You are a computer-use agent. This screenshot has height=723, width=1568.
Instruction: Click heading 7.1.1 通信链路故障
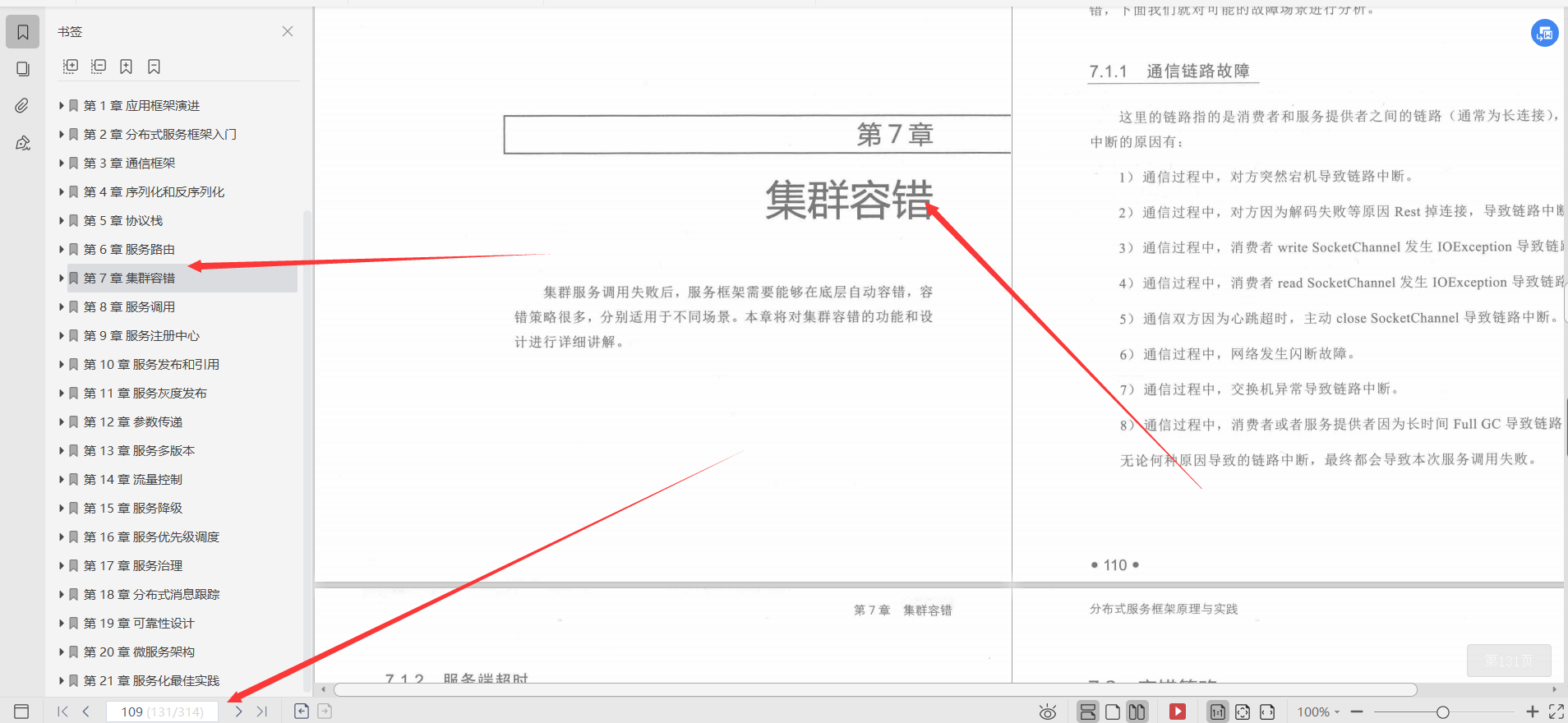(1169, 71)
